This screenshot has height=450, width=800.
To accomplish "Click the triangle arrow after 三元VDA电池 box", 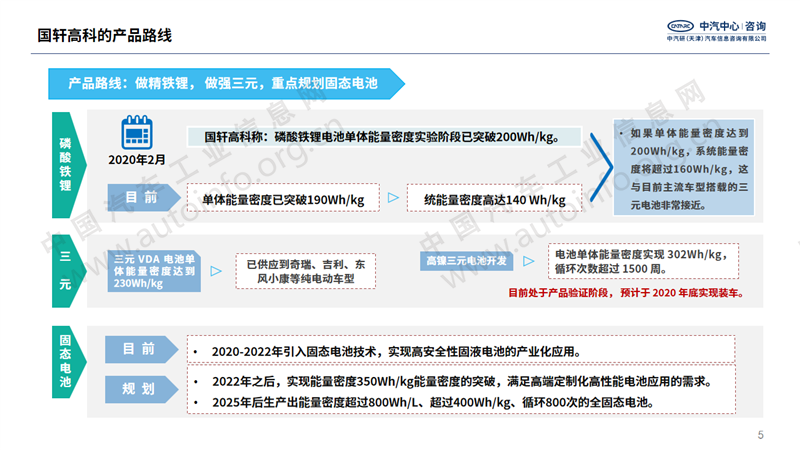I will [216, 271].
